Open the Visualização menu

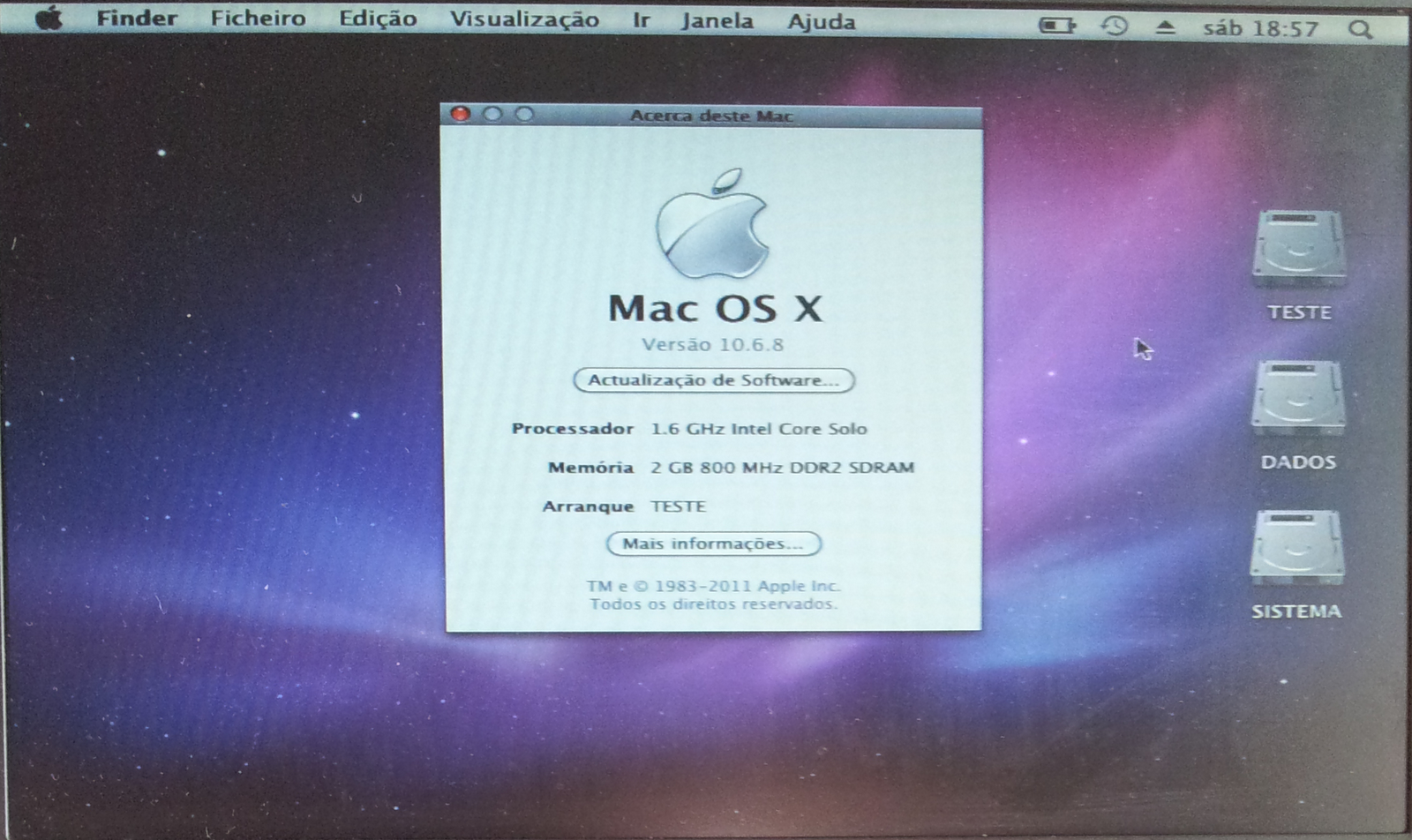524,19
